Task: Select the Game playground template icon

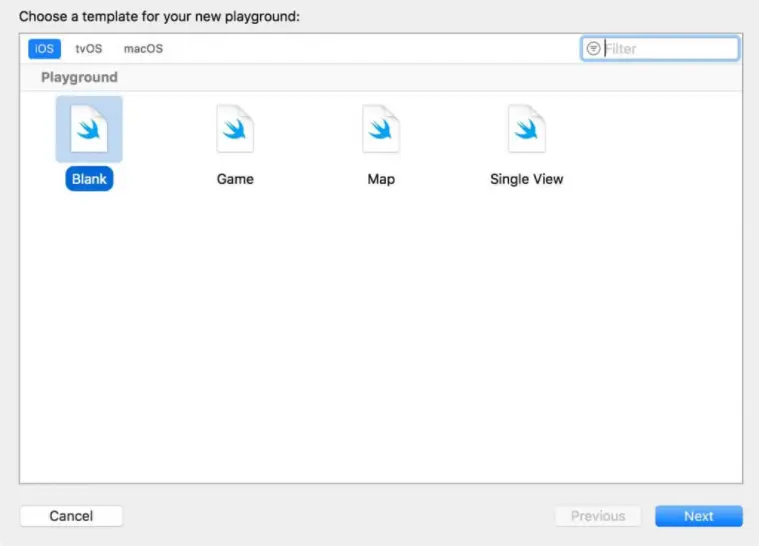Action: (x=235, y=129)
